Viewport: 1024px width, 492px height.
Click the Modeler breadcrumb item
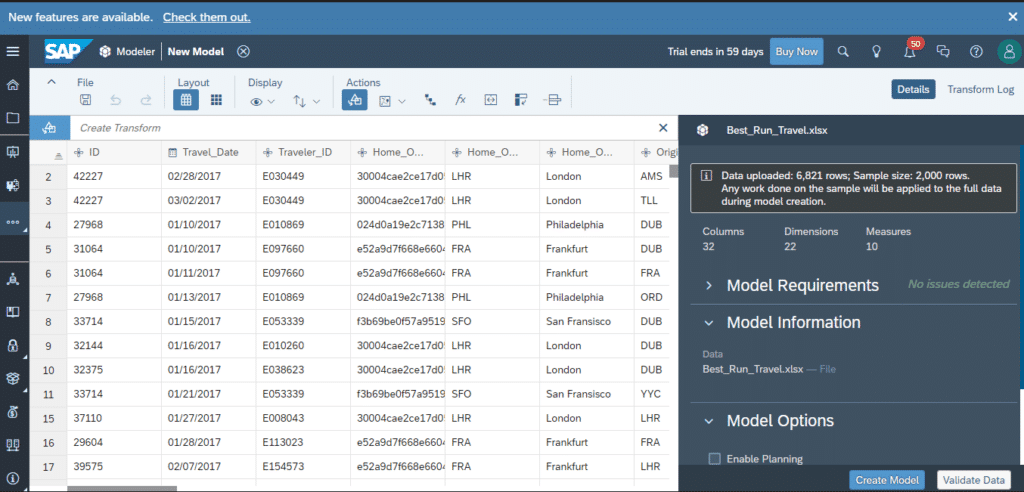tap(128, 52)
